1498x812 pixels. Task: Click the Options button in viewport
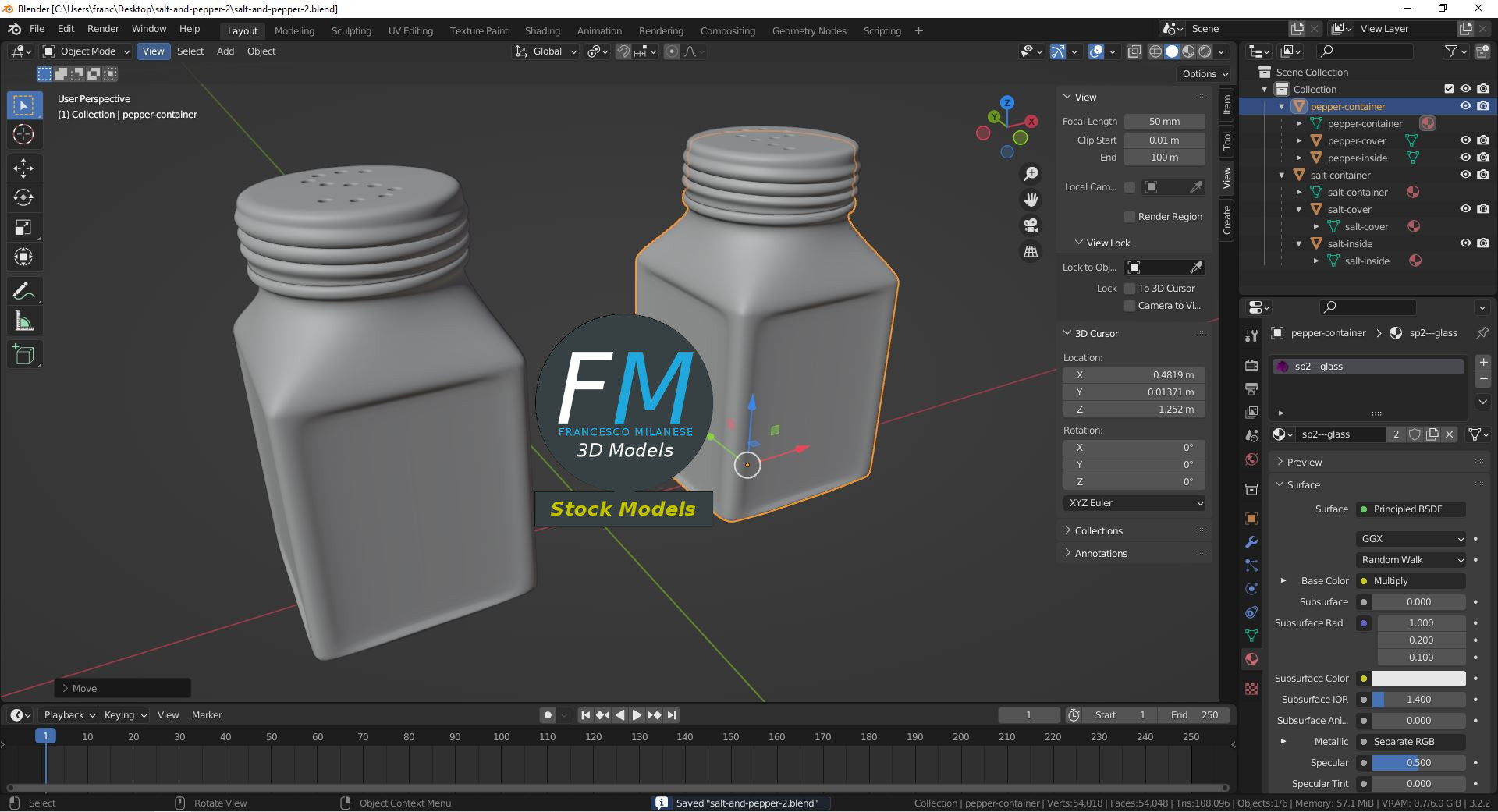tap(1204, 74)
